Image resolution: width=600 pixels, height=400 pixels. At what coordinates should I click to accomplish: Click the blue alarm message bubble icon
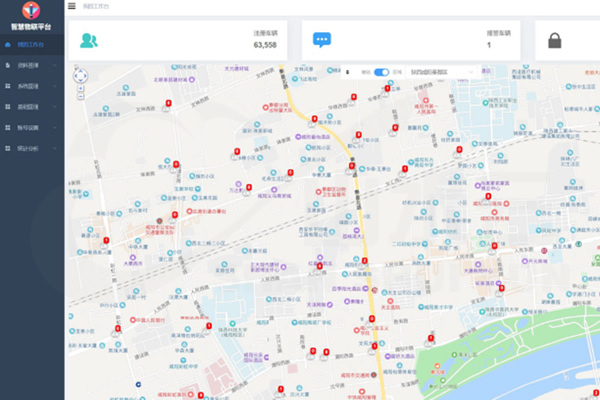pos(322,41)
